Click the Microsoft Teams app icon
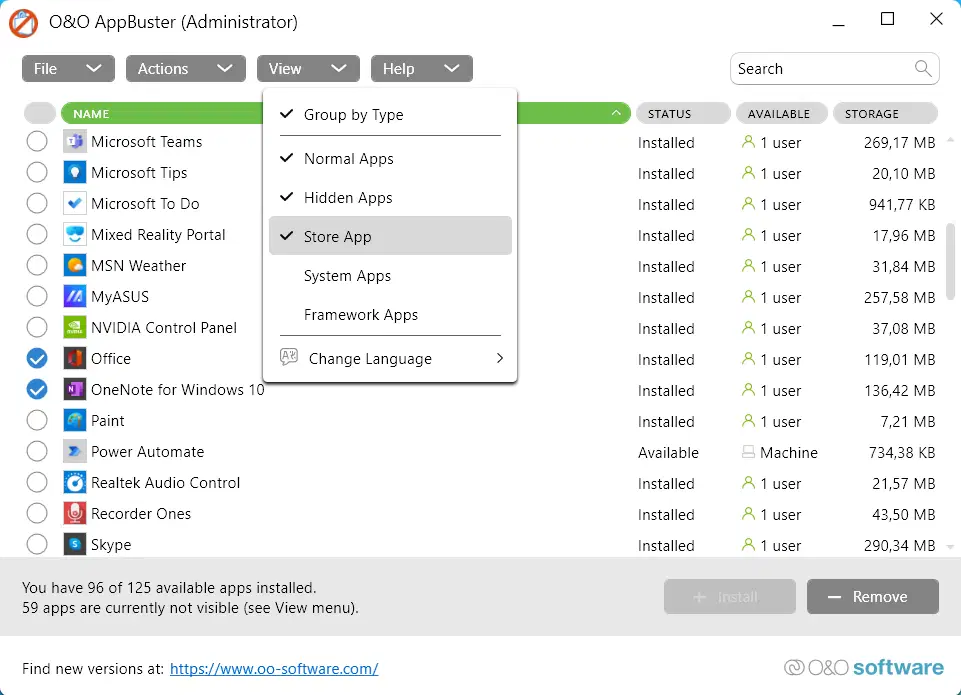 pyautogui.click(x=75, y=142)
